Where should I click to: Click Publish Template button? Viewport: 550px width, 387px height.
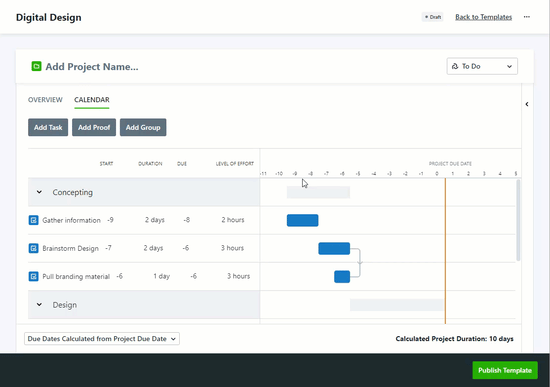505,370
